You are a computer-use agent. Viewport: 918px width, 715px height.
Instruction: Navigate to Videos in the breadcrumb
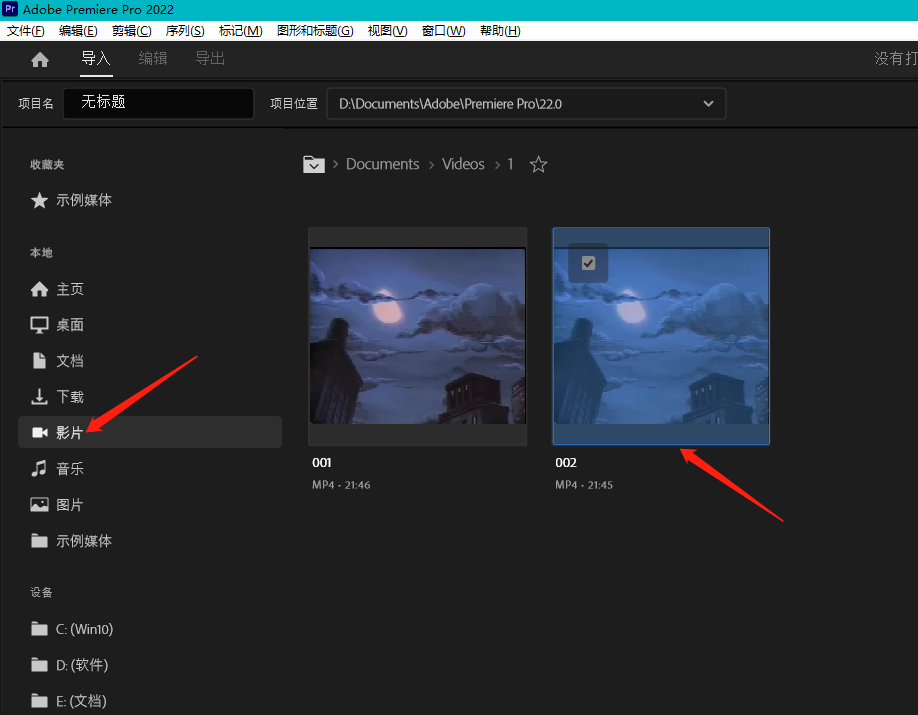pos(463,164)
